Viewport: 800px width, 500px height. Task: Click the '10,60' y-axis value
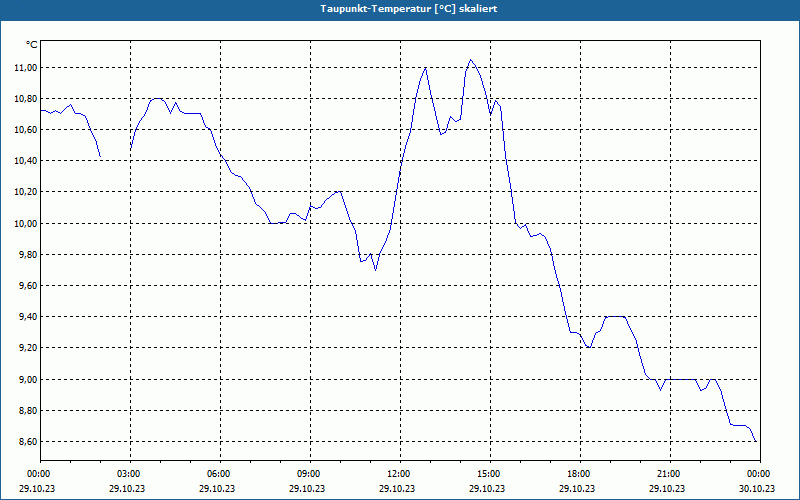click(x=27, y=130)
